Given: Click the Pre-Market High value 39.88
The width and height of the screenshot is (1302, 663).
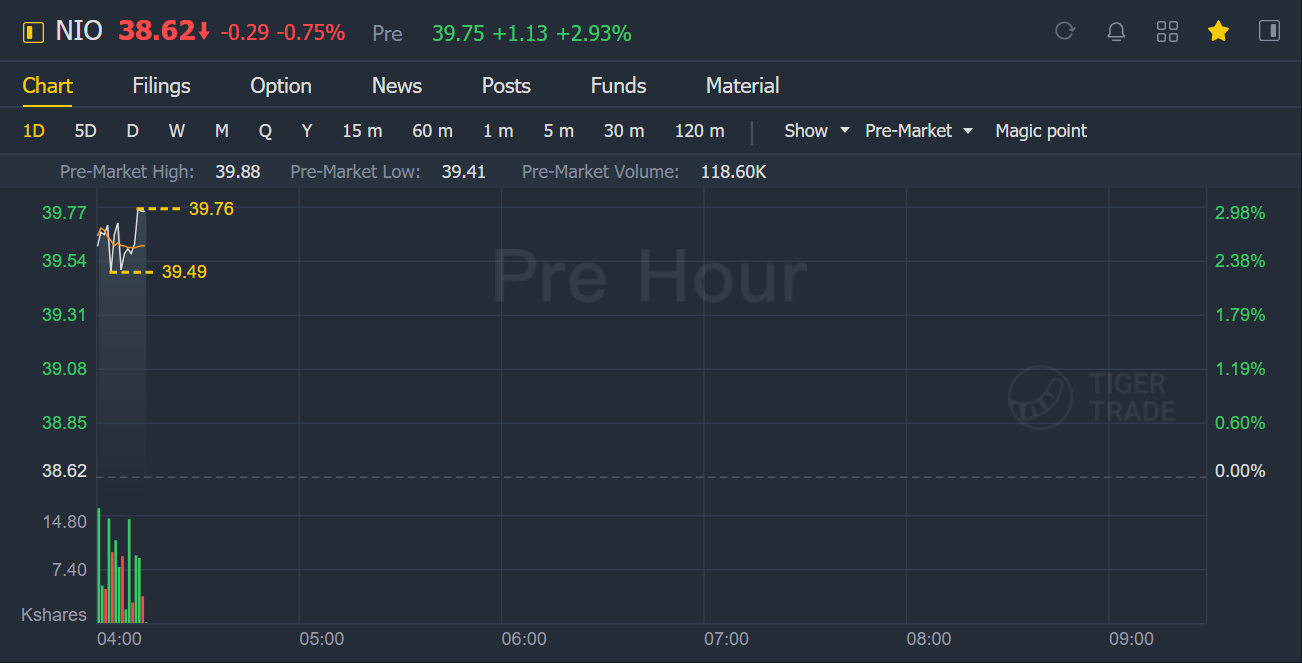Looking at the screenshot, I should point(238,172).
